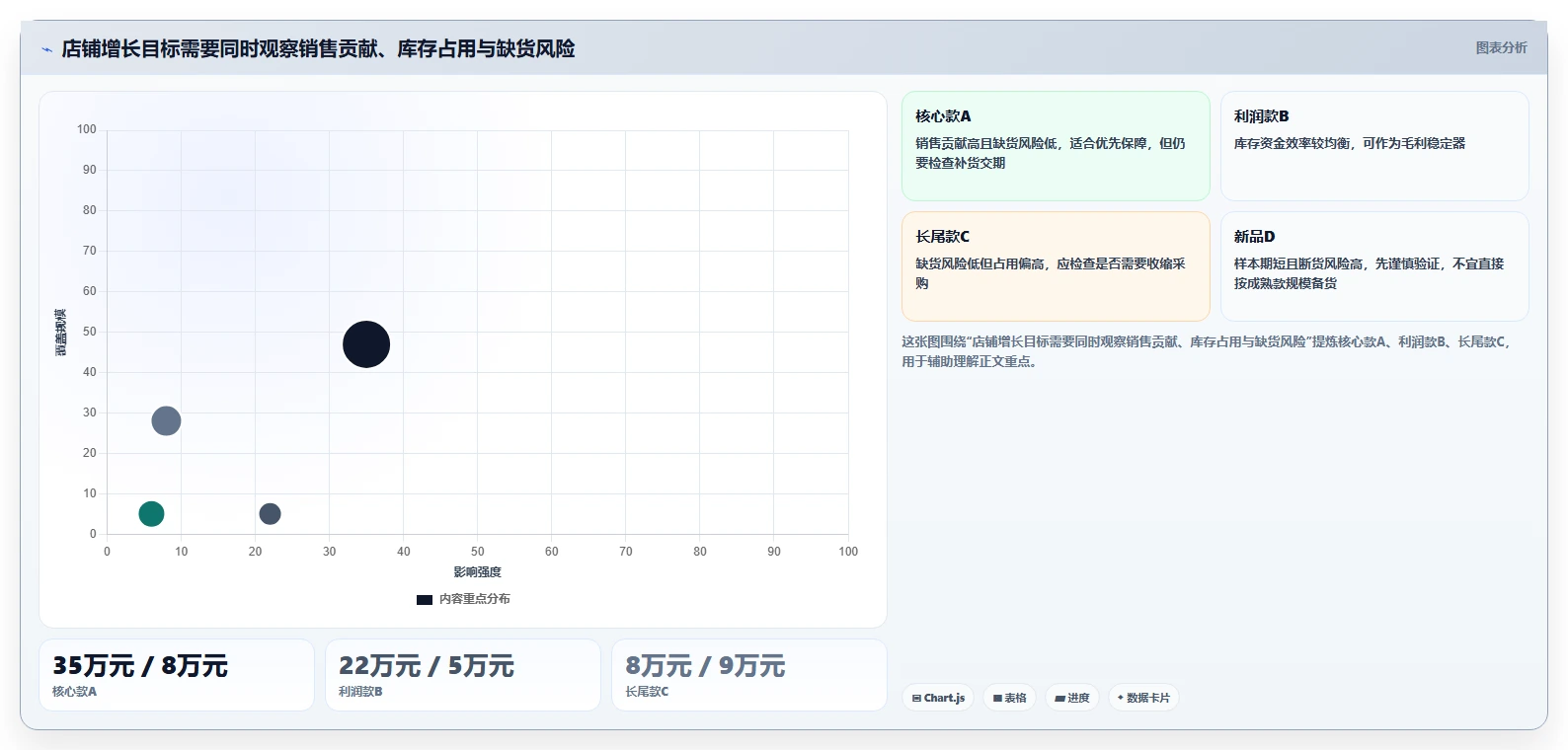Click the 长尾款C label under 8万元
Viewport: 1568px width, 750px height.
[647, 692]
